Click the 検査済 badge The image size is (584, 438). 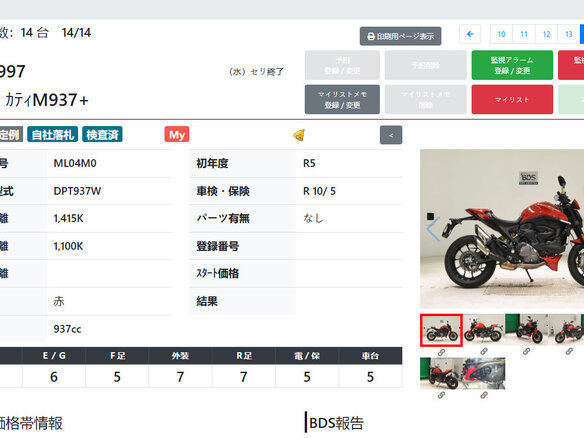pos(102,134)
